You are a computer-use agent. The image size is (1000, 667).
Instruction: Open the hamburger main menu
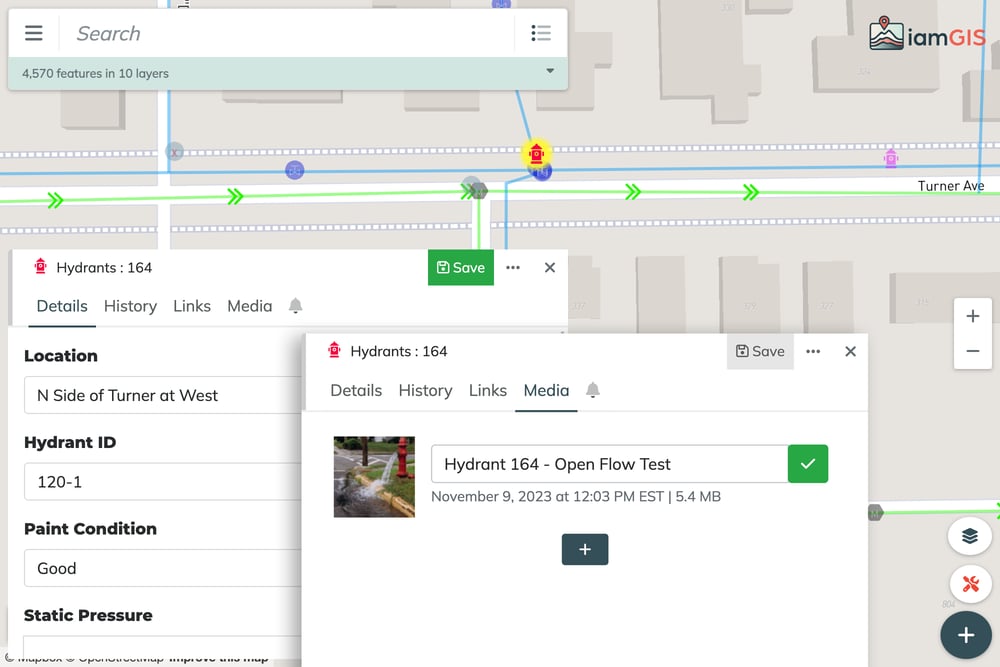(34, 33)
